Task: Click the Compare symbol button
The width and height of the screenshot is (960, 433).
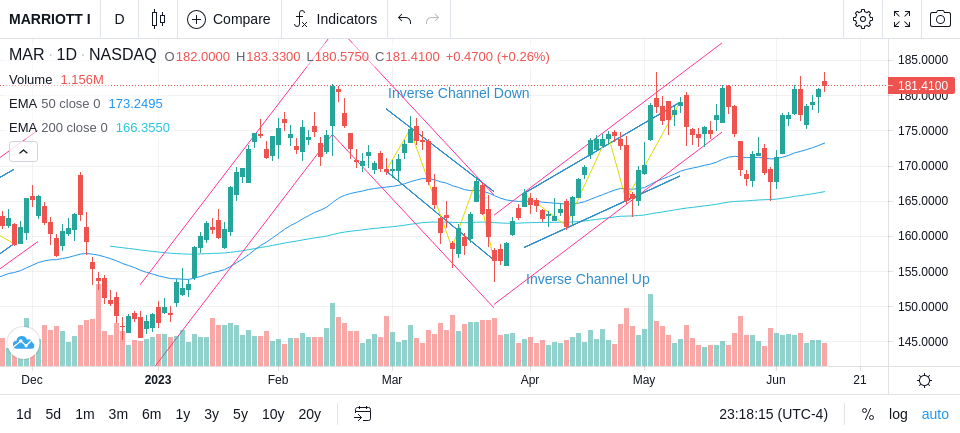Action: (x=229, y=19)
